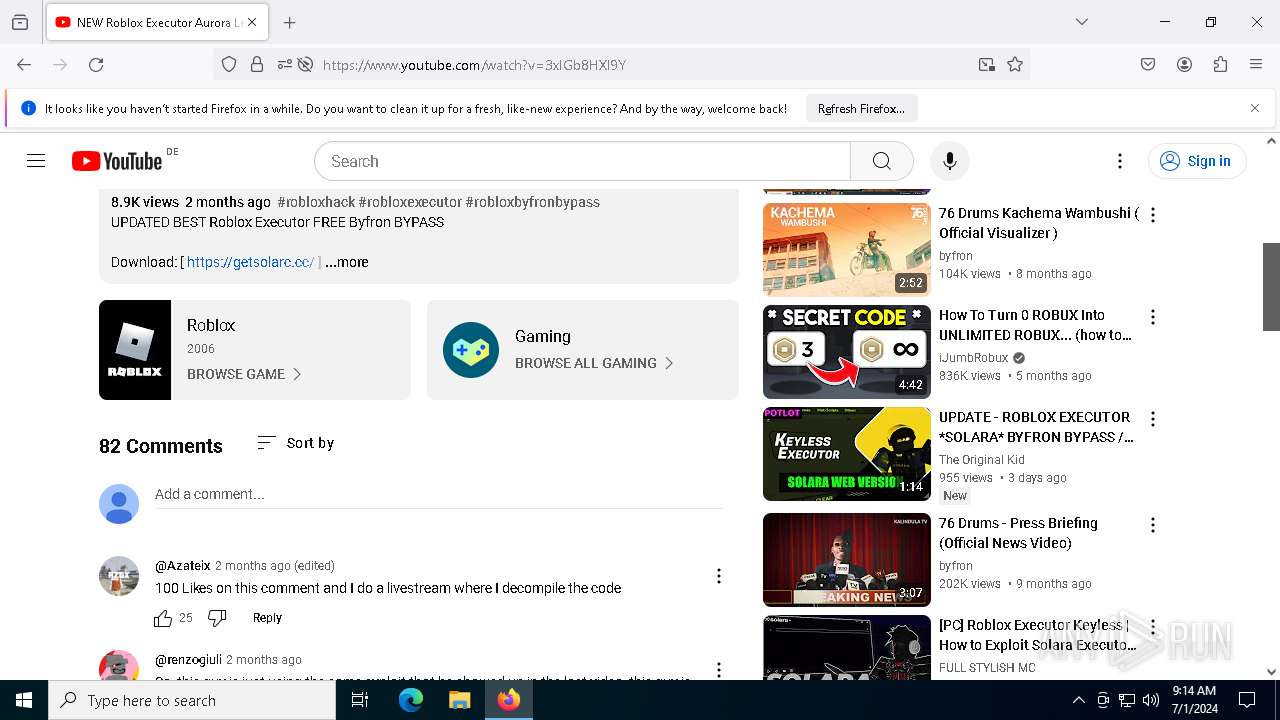Reply to the @Azateix comment

267,618
